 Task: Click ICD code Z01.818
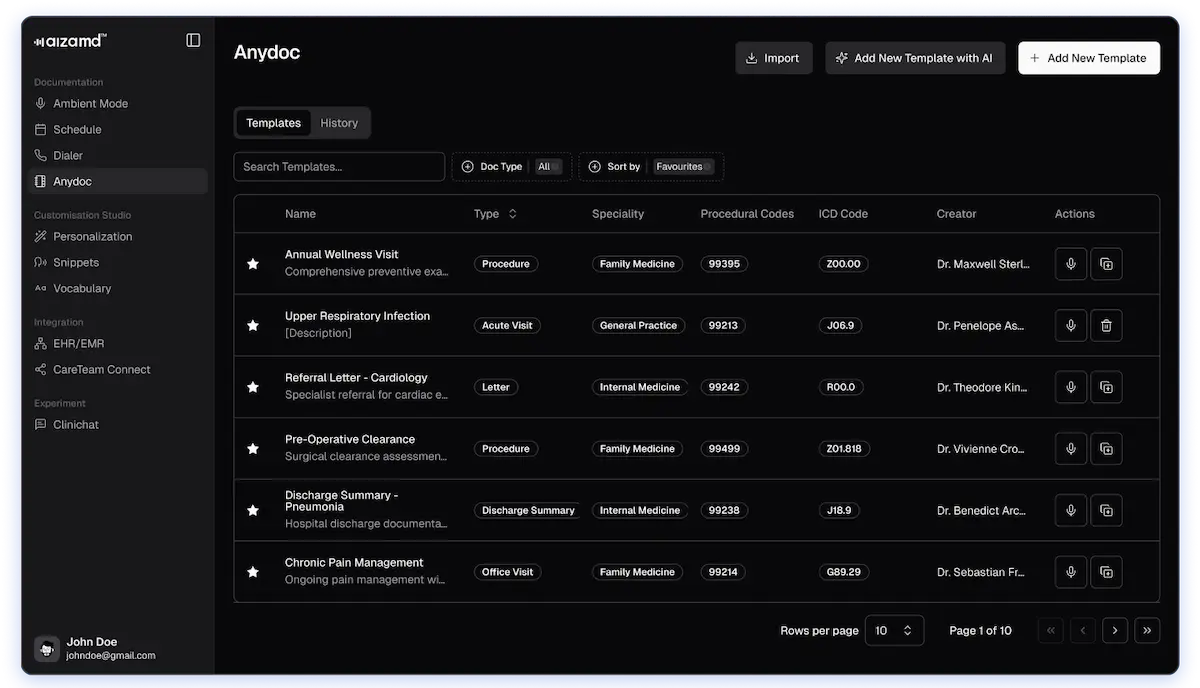click(x=844, y=449)
